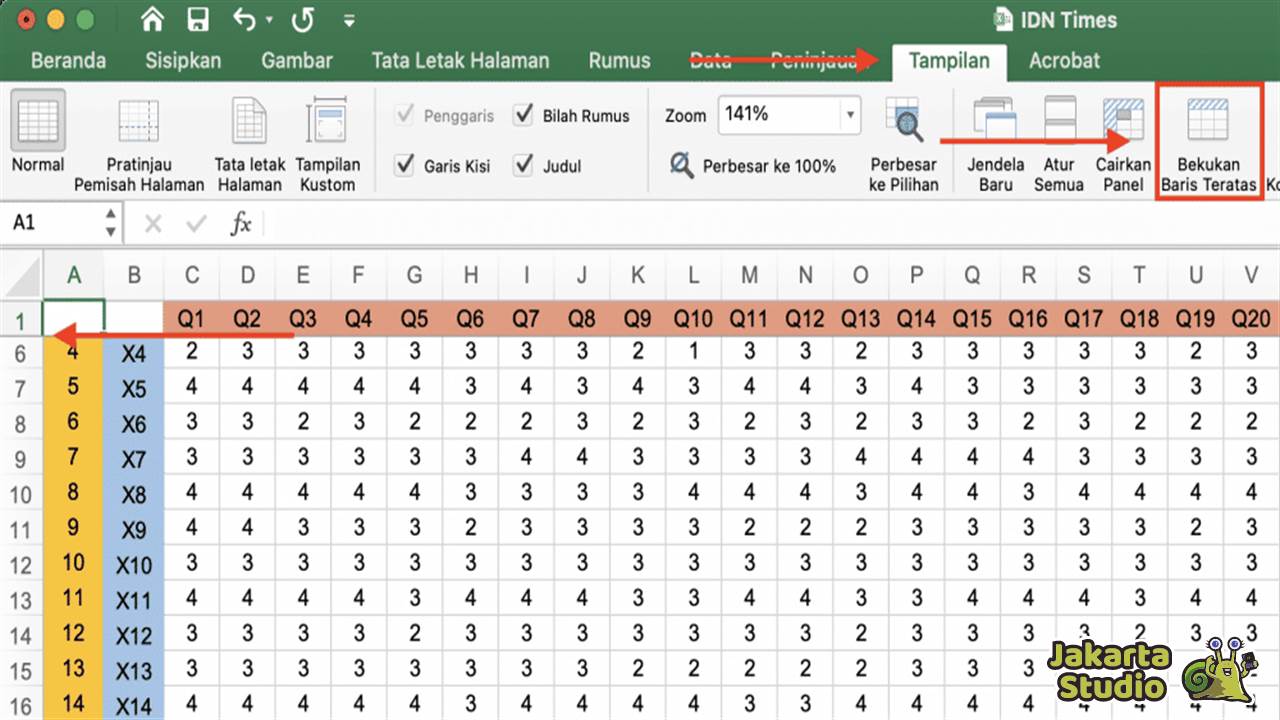Open the Zoom percentage dropdown

point(848,115)
